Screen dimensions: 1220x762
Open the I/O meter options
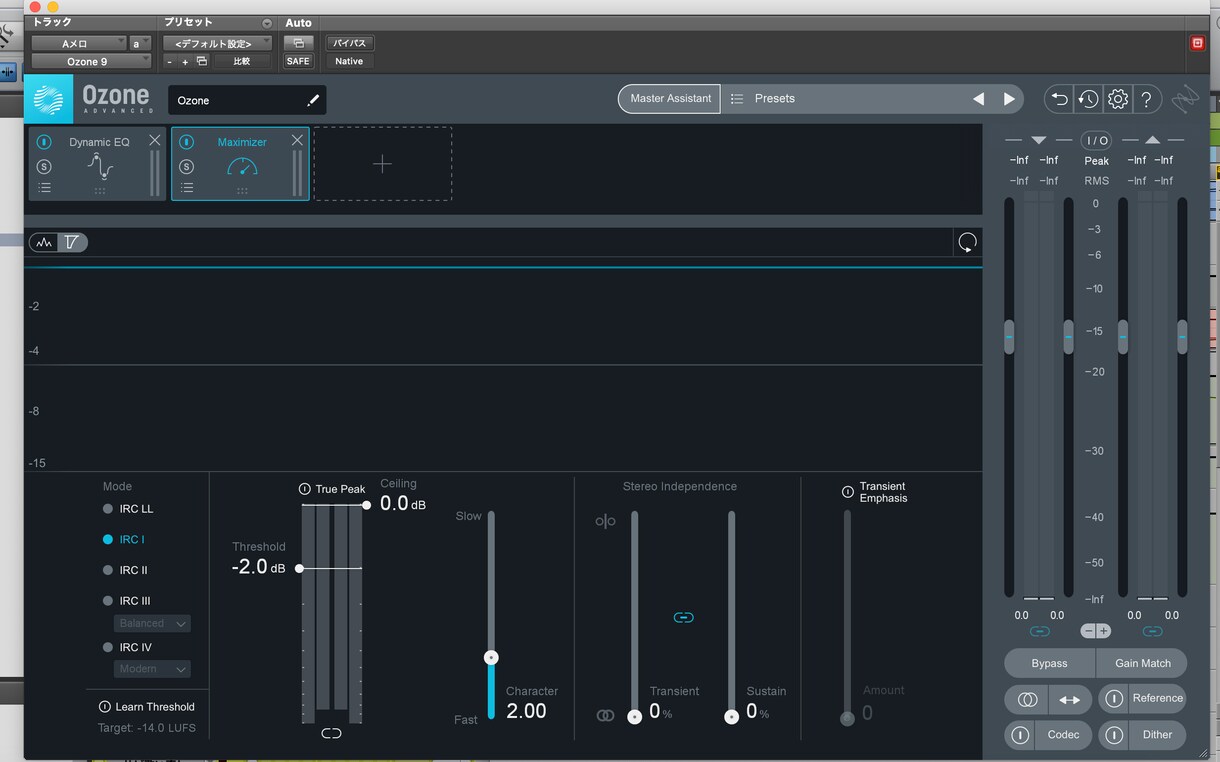1097,141
